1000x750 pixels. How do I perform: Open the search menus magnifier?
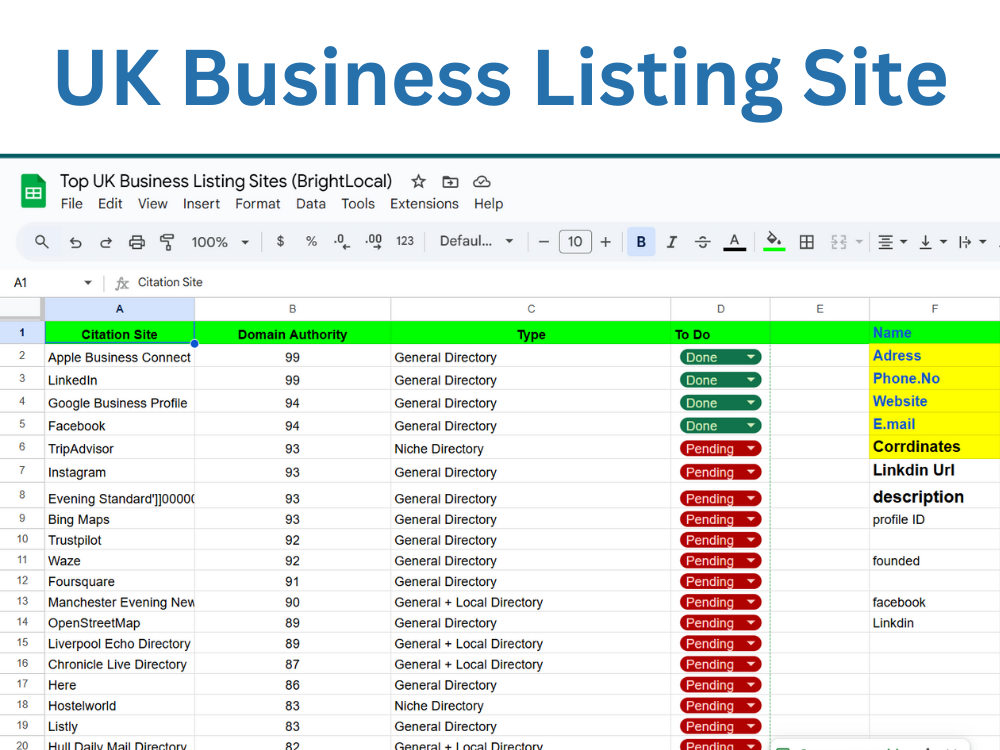[41, 242]
